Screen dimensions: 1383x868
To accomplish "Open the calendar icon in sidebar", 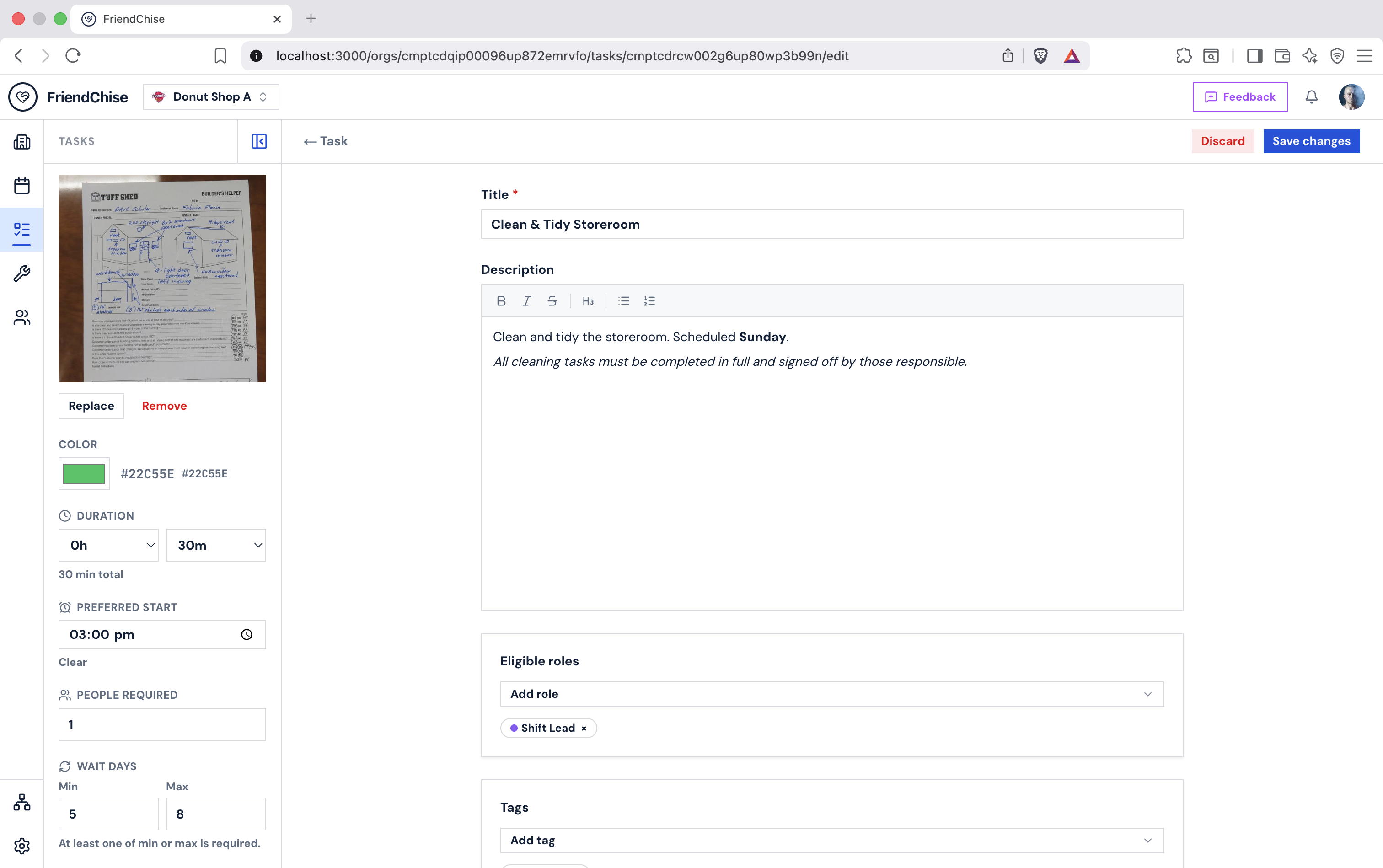I will tap(22, 185).
